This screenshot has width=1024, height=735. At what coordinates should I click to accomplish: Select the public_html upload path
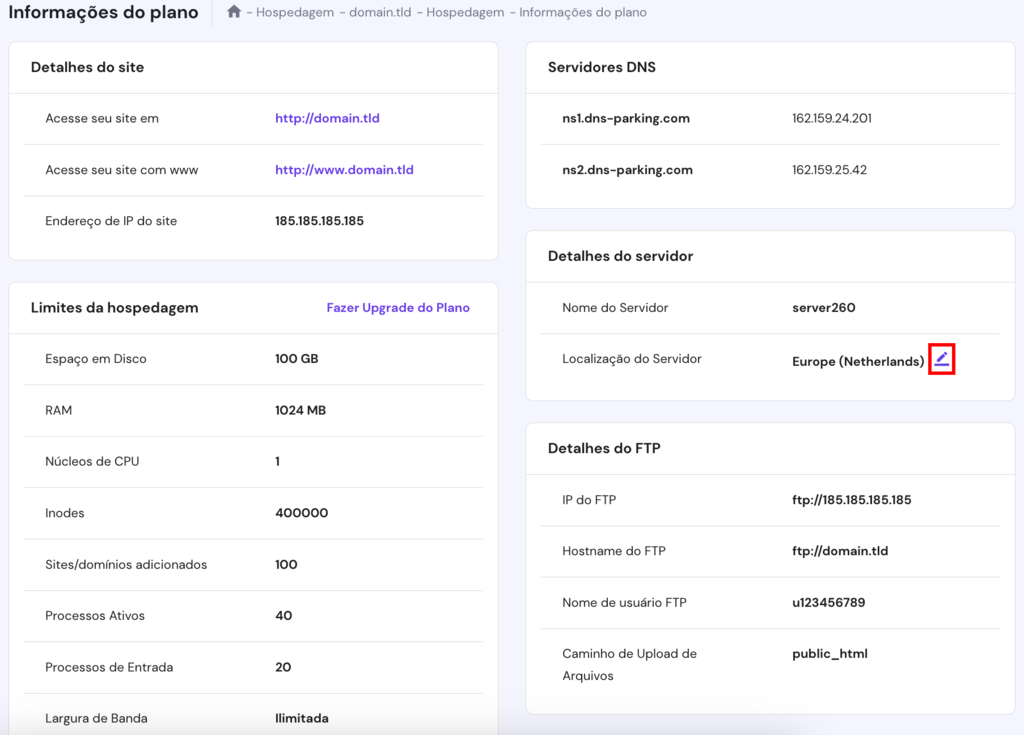(831, 653)
